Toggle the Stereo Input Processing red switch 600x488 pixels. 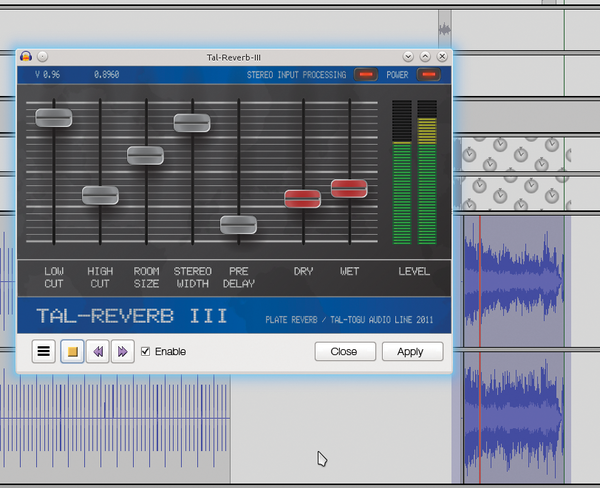pyautogui.click(x=366, y=74)
